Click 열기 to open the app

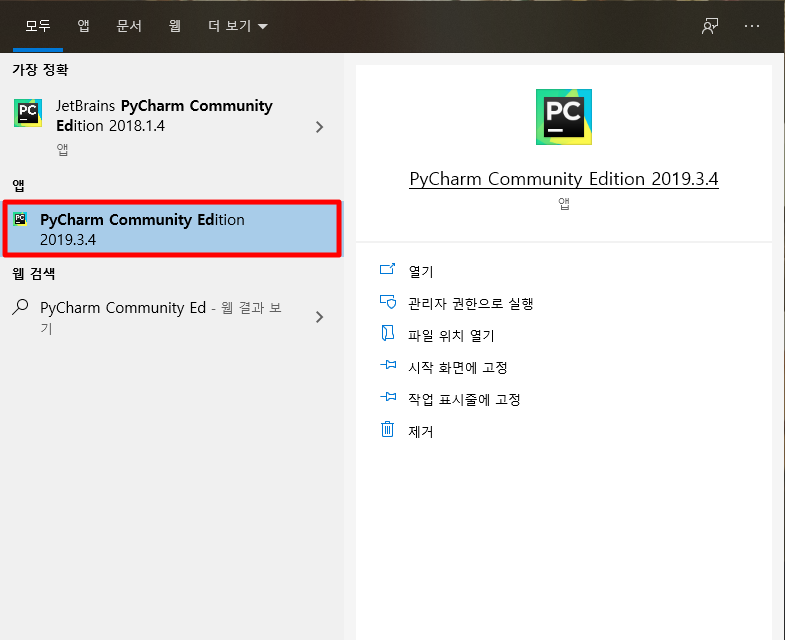pos(421,271)
